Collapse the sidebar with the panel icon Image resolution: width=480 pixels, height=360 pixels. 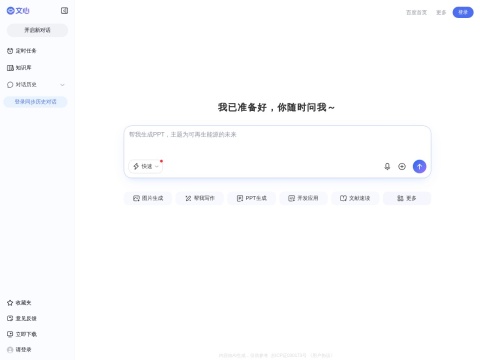64,11
